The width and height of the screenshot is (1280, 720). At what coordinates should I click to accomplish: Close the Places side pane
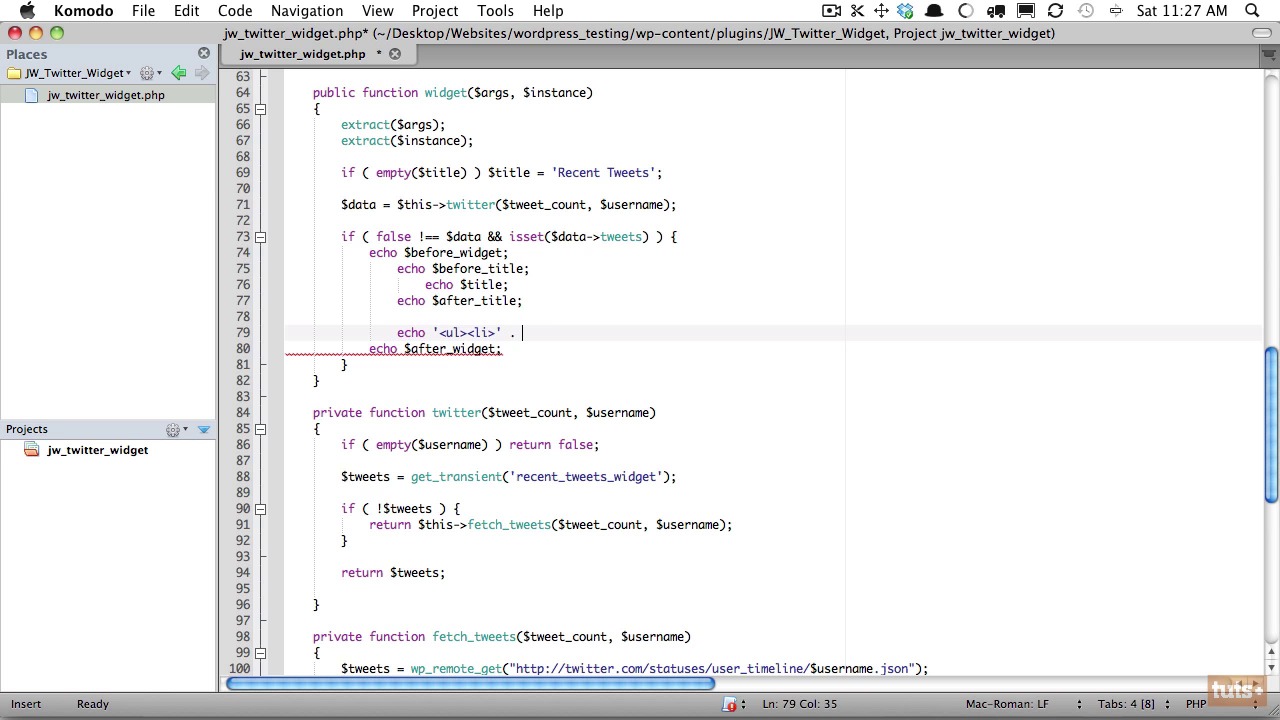click(204, 53)
